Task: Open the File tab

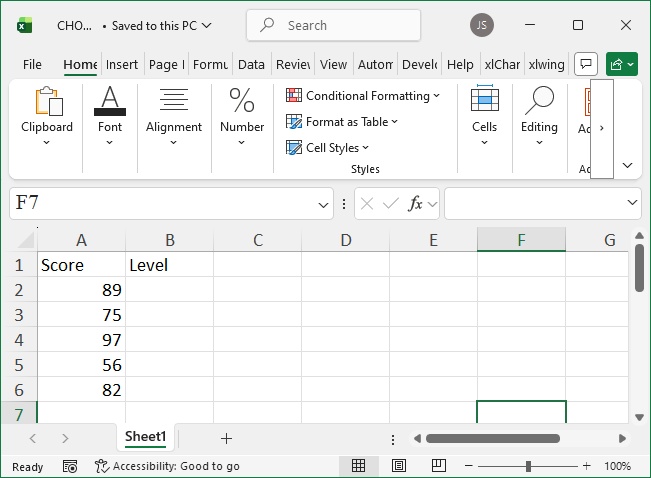Action: coord(32,65)
